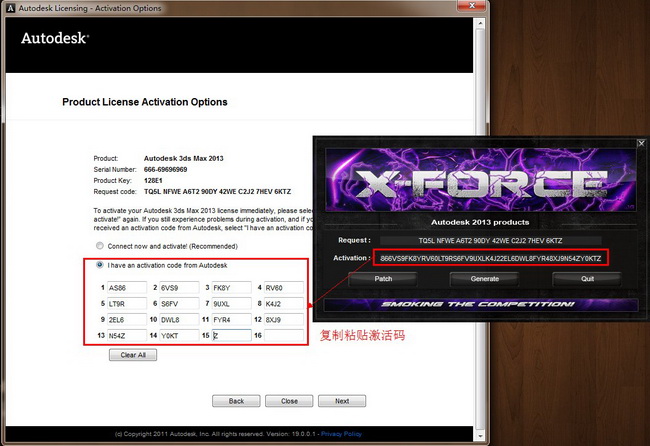650x446 pixels.
Task: Click the product name 'Autodesk 3ds Max 2013'
Action: tap(184, 158)
